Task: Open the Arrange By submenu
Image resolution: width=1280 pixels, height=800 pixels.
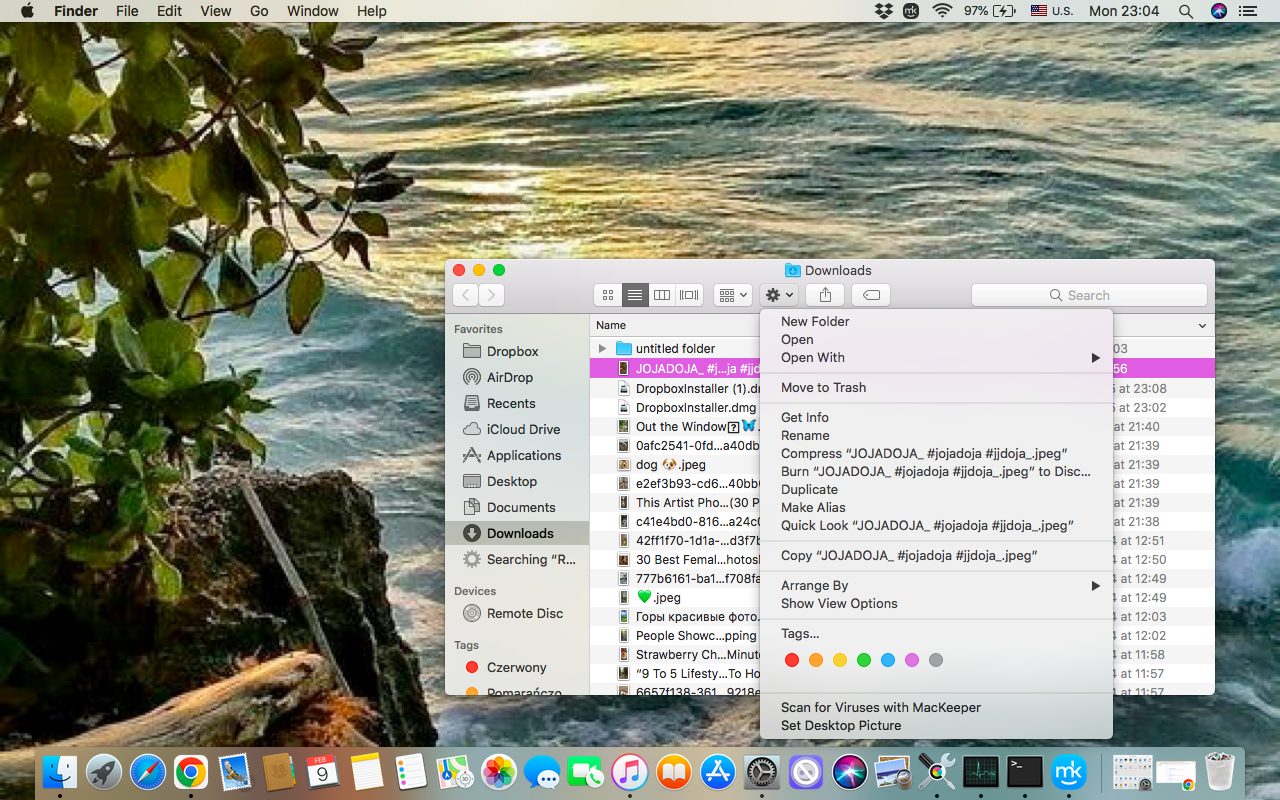Action: tap(817, 585)
